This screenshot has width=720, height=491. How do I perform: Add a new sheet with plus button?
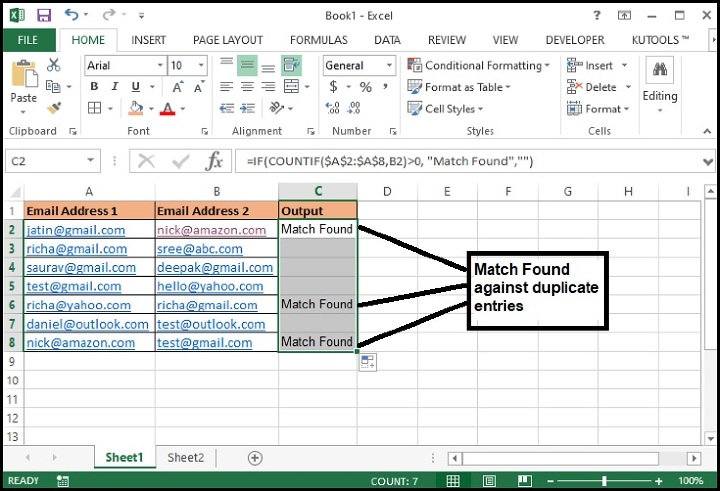point(255,457)
